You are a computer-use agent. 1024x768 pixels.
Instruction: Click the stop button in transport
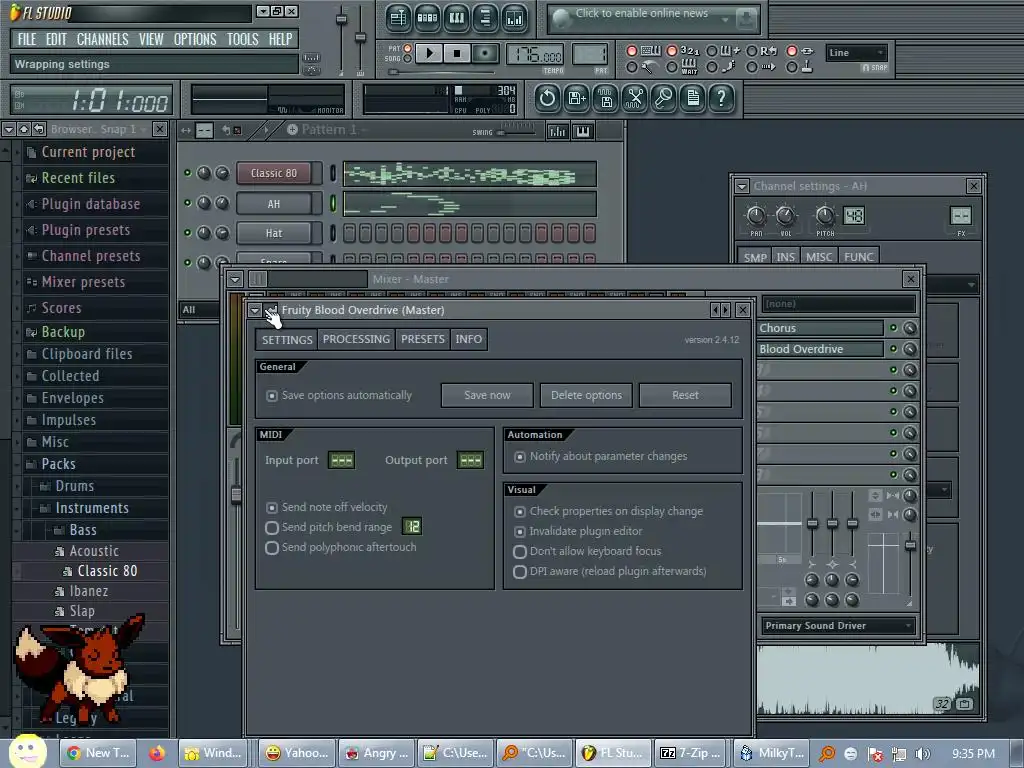click(x=457, y=53)
